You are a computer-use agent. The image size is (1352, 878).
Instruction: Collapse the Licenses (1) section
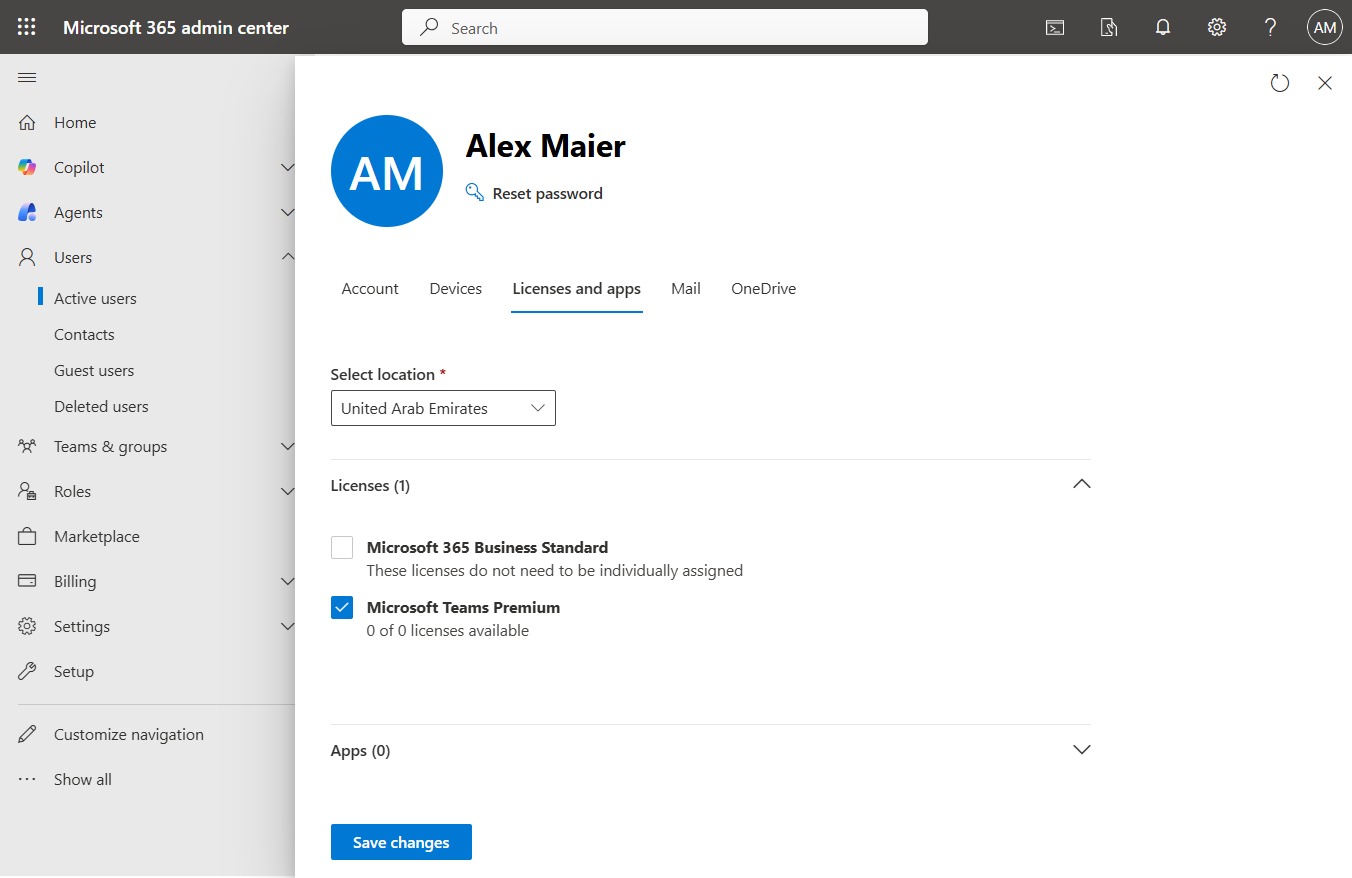pyautogui.click(x=1081, y=484)
